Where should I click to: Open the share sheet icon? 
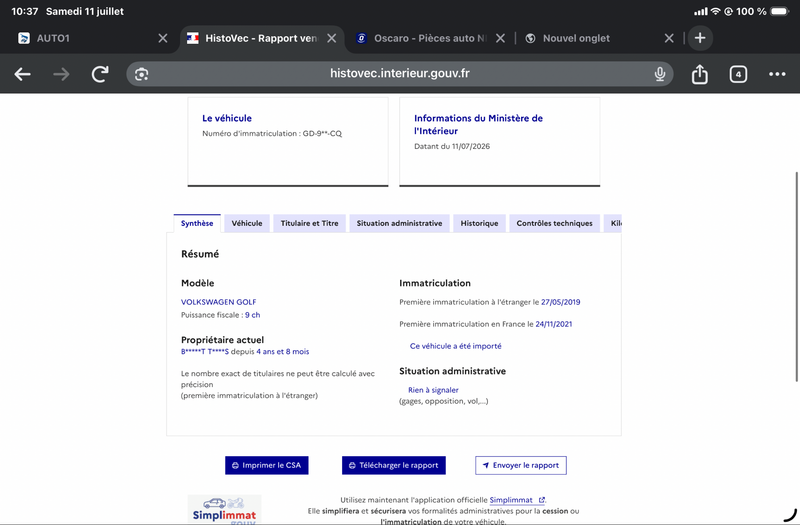(699, 74)
